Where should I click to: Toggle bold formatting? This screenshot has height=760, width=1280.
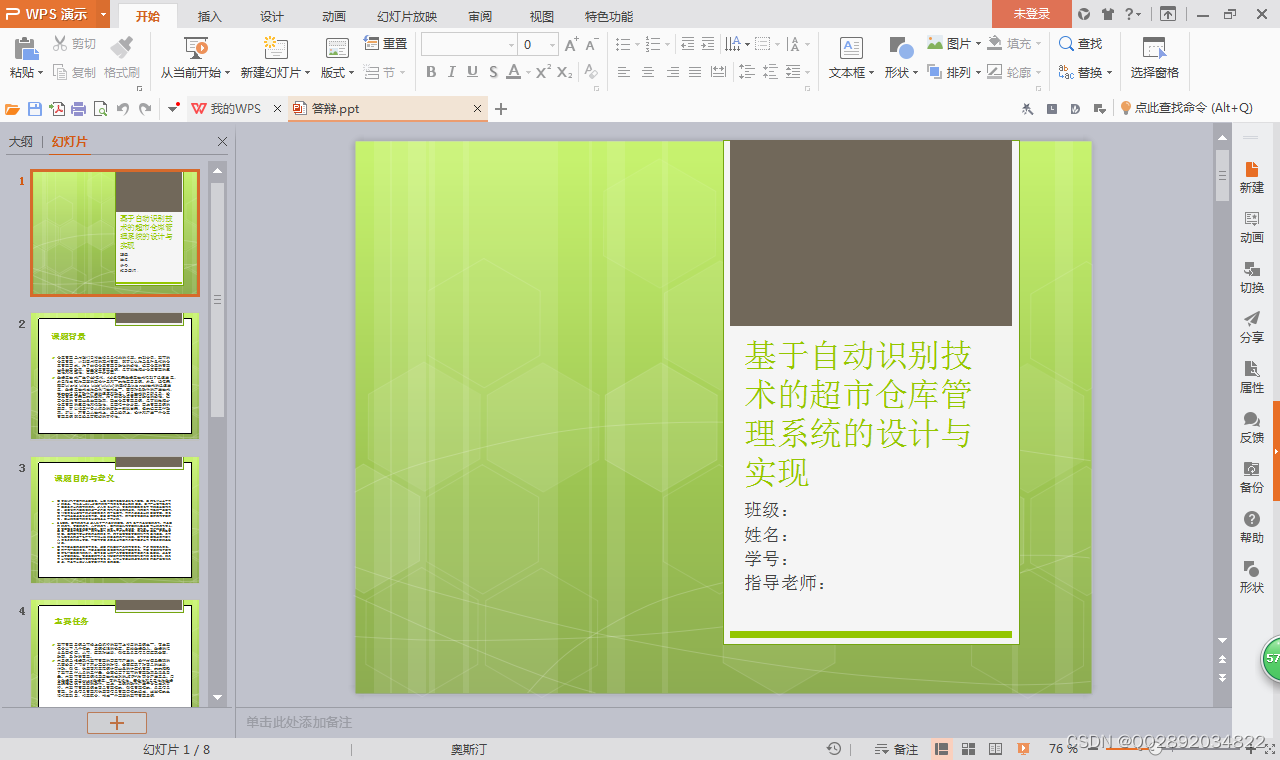tap(431, 72)
